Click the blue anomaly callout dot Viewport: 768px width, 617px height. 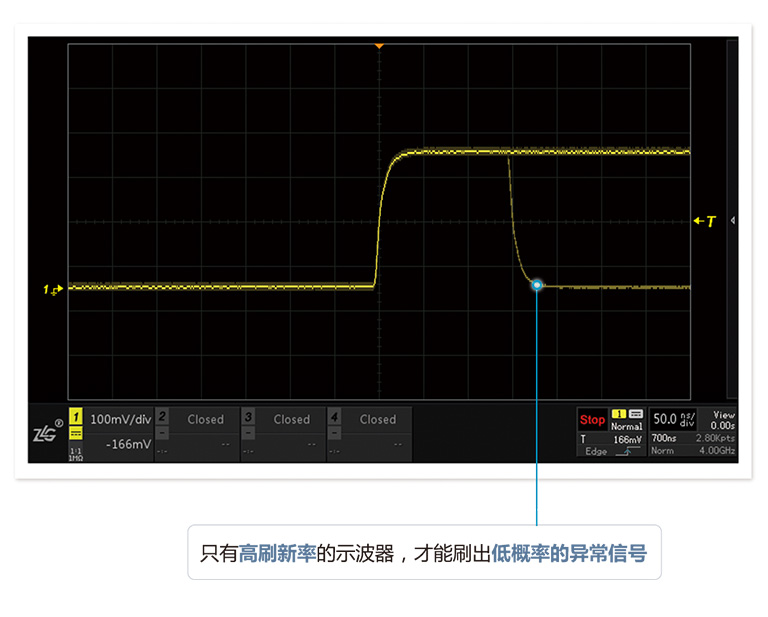[537, 286]
